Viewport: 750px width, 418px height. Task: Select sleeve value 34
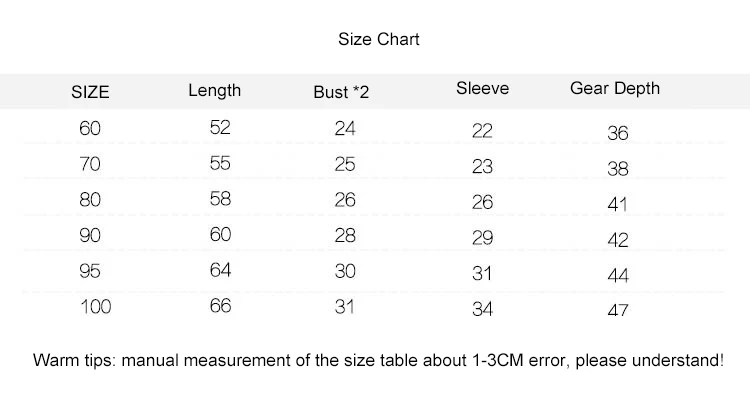point(482,309)
